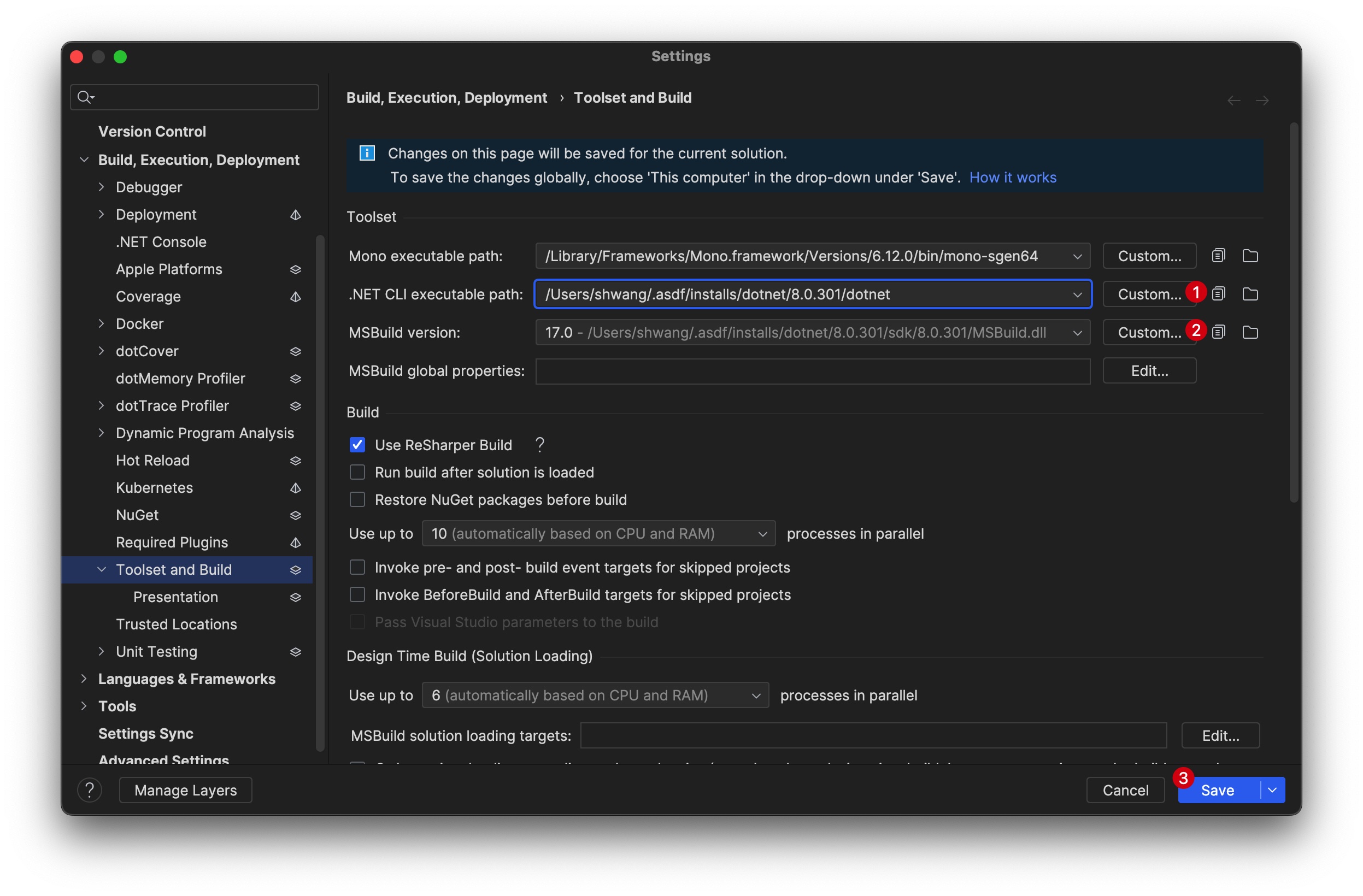
Task: Click the back navigation arrow
Action: (1234, 100)
